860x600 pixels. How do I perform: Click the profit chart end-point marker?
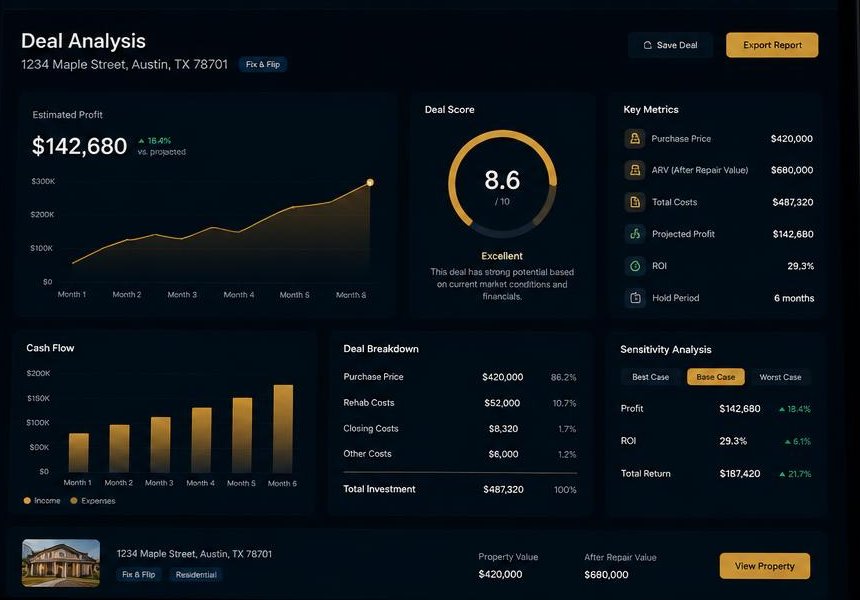(370, 183)
